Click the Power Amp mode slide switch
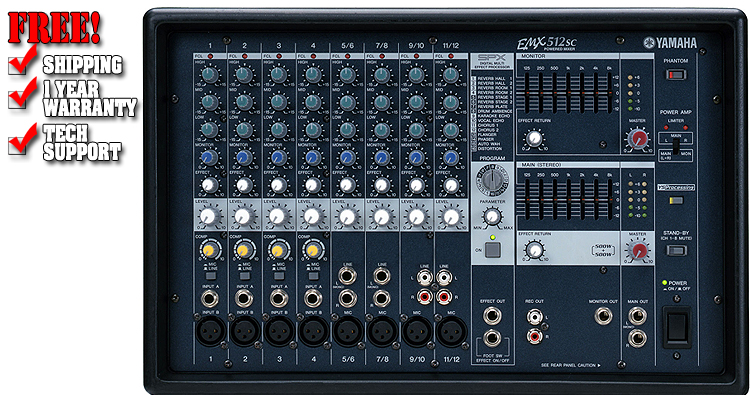This screenshot has width=750, height=395. pos(675,146)
